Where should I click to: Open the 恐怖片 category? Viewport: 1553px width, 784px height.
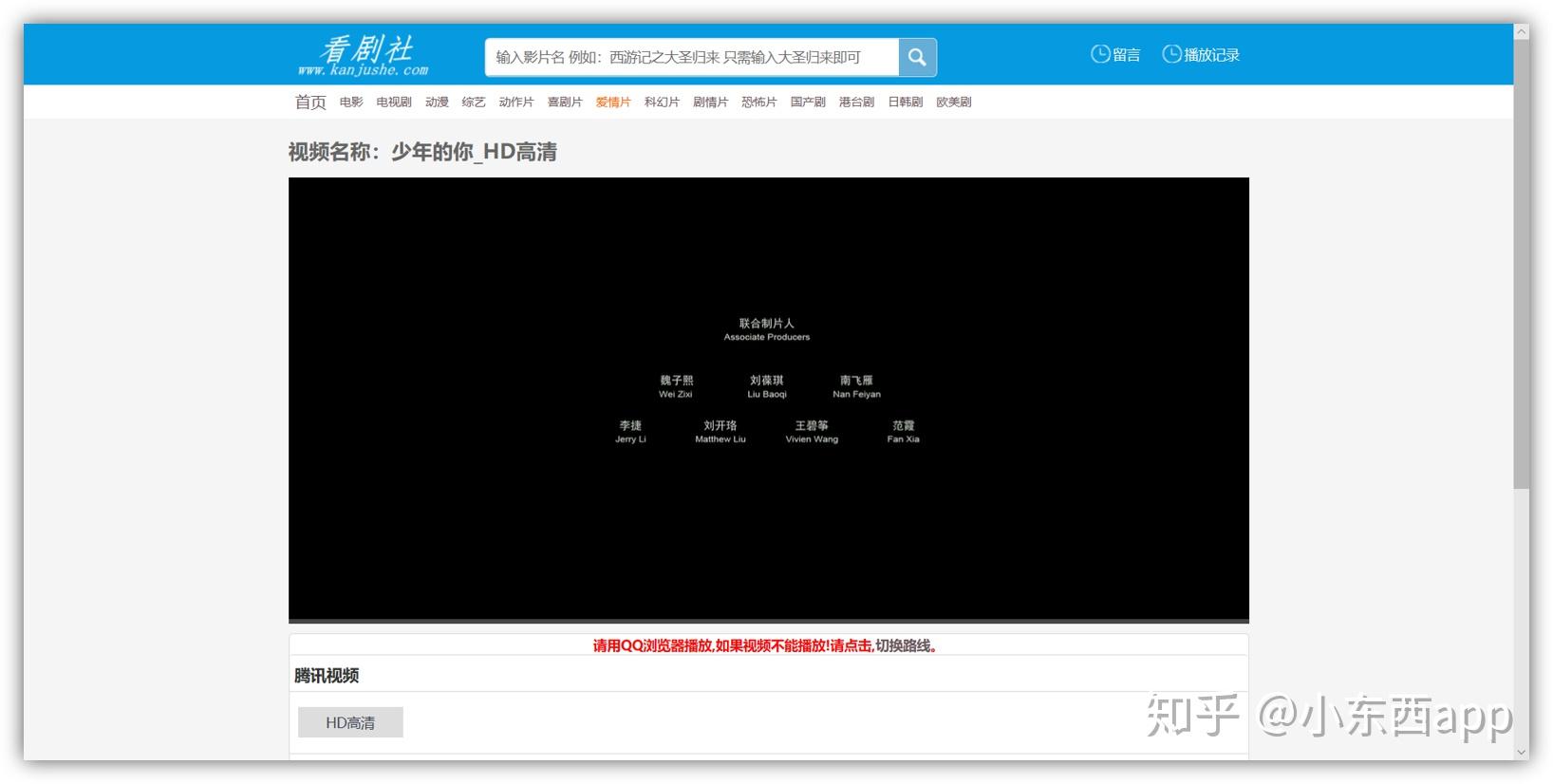[759, 102]
